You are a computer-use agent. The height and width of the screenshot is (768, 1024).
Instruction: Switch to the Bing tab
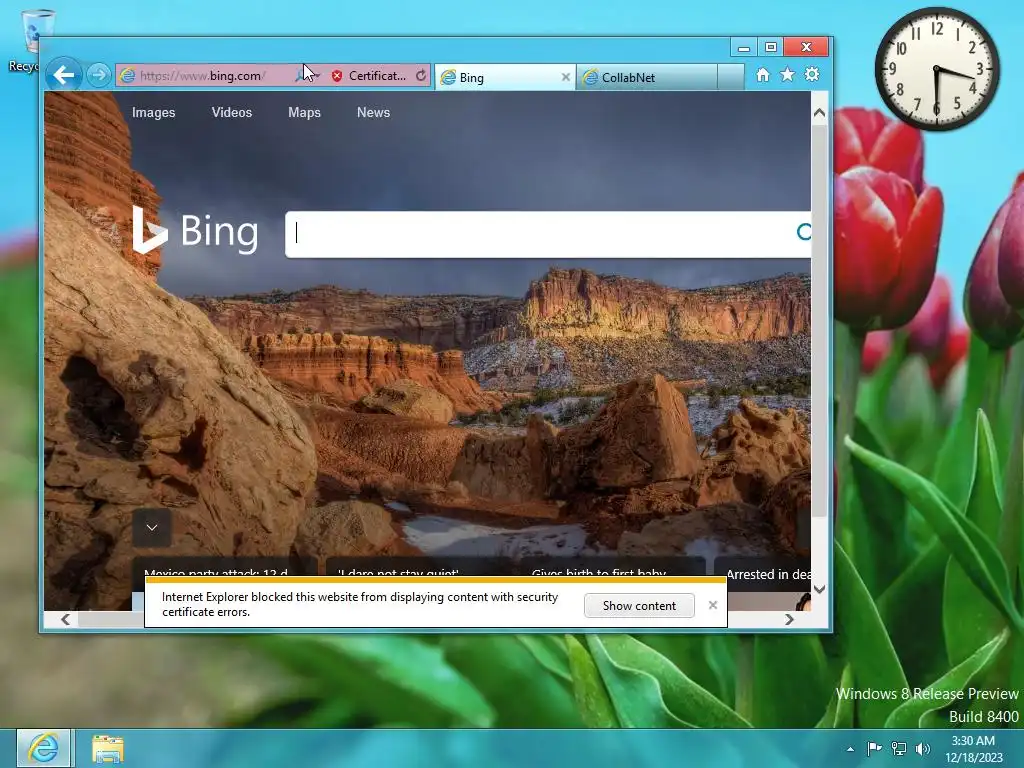tap(499, 78)
